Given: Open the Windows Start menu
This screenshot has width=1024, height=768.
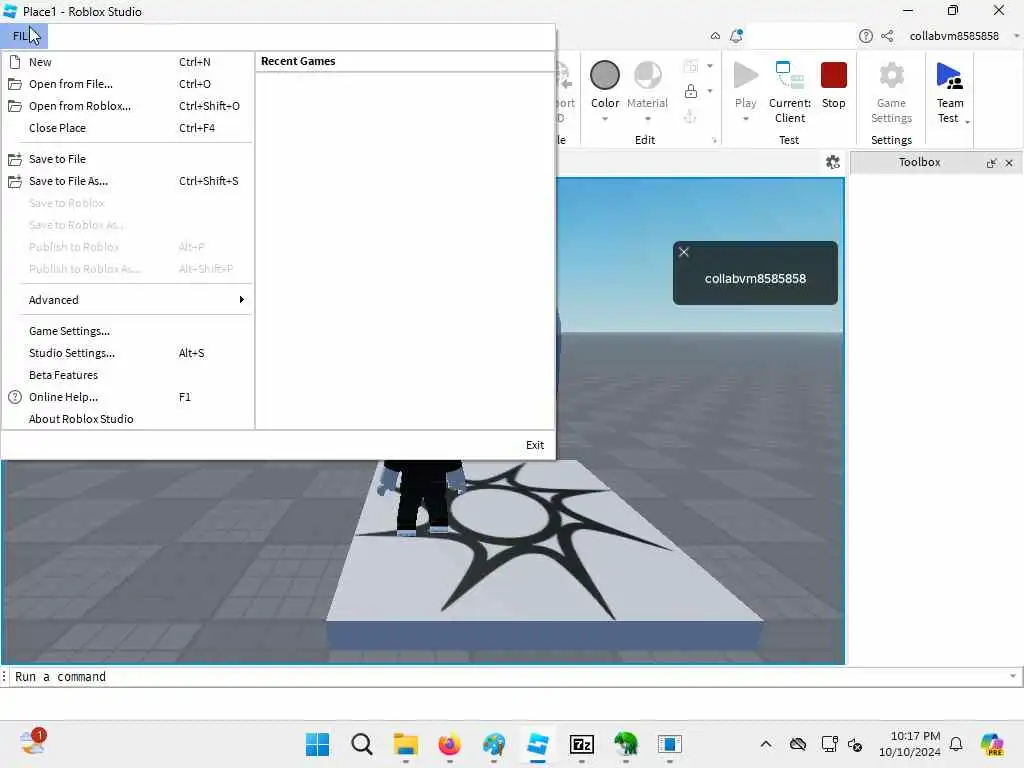Looking at the screenshot, I should (x=317, y=744).
